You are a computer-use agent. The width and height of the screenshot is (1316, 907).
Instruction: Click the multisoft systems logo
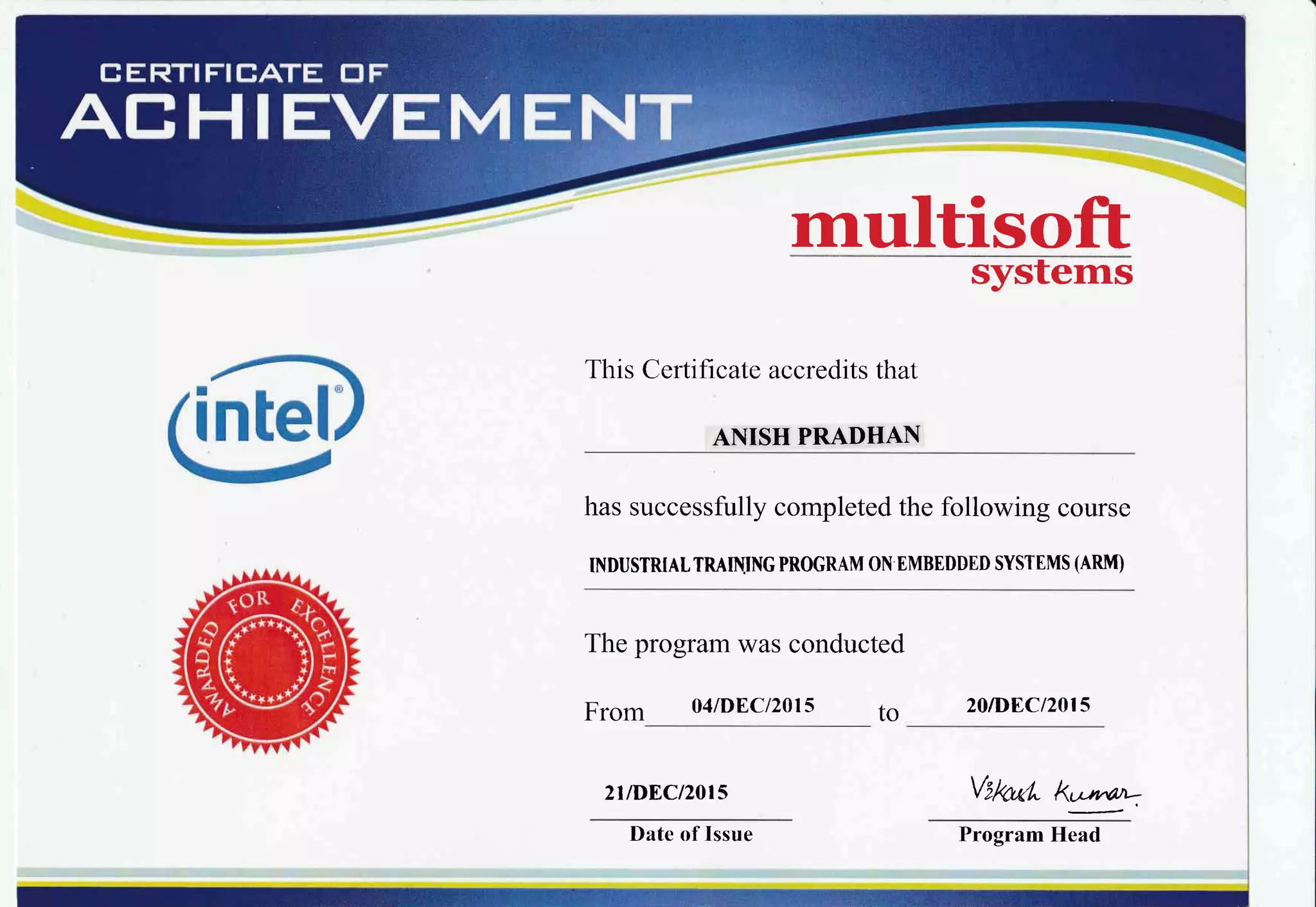(960, 226)
